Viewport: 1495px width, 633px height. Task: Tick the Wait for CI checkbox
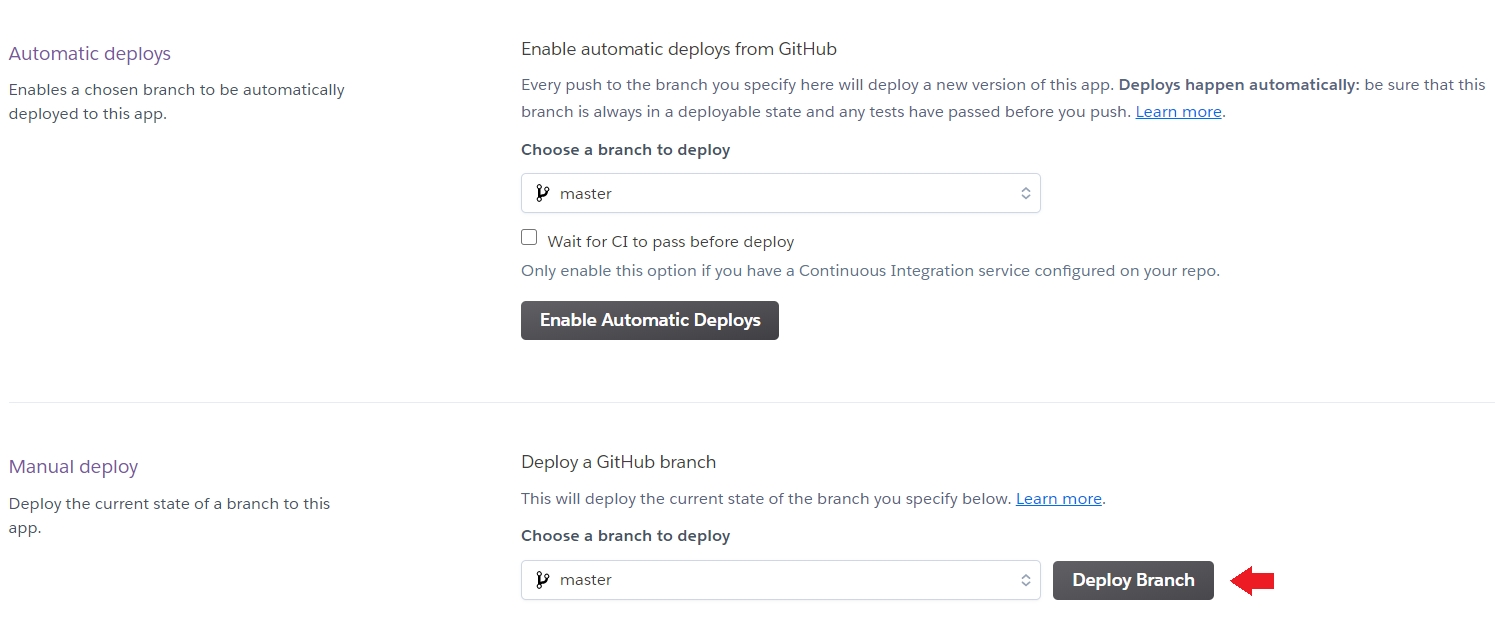tap(529, 238)
